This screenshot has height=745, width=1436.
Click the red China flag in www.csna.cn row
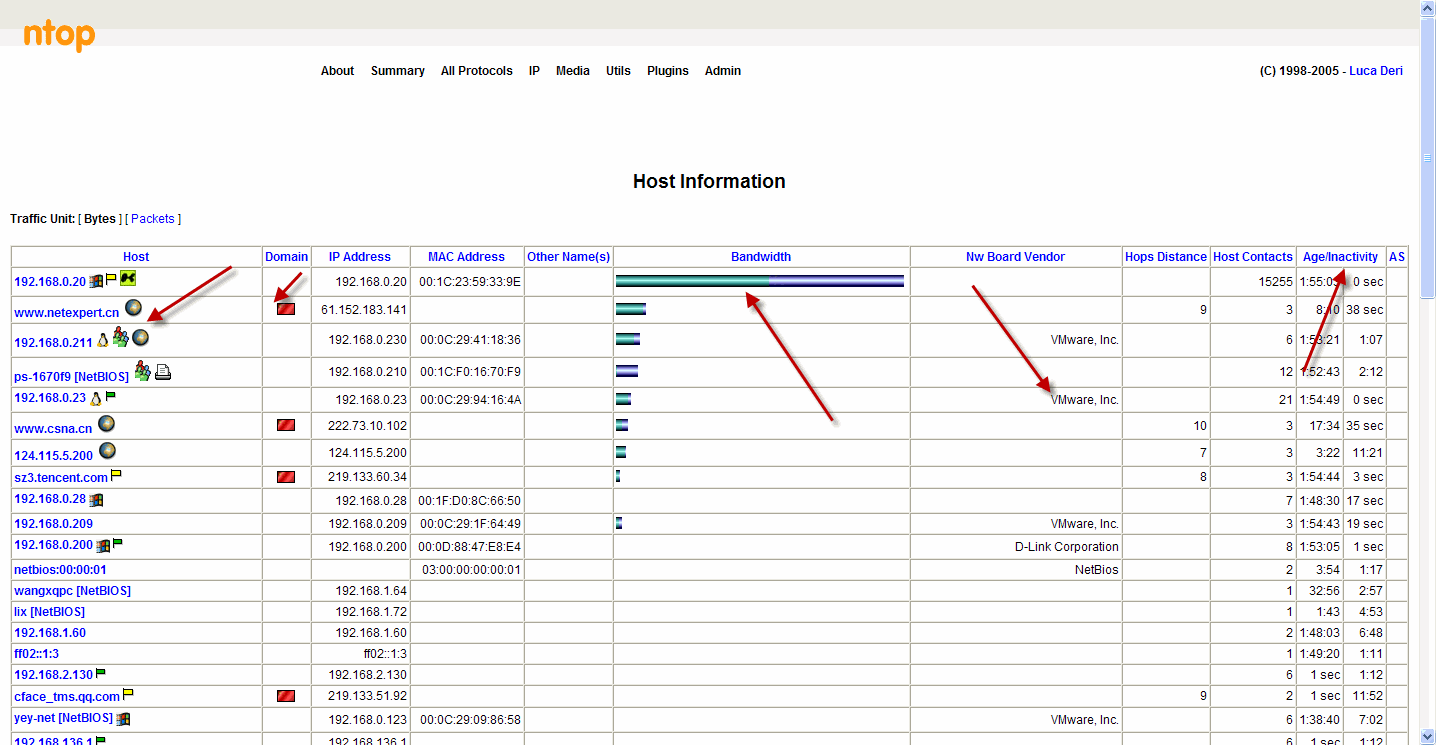[x=286, y=425]
